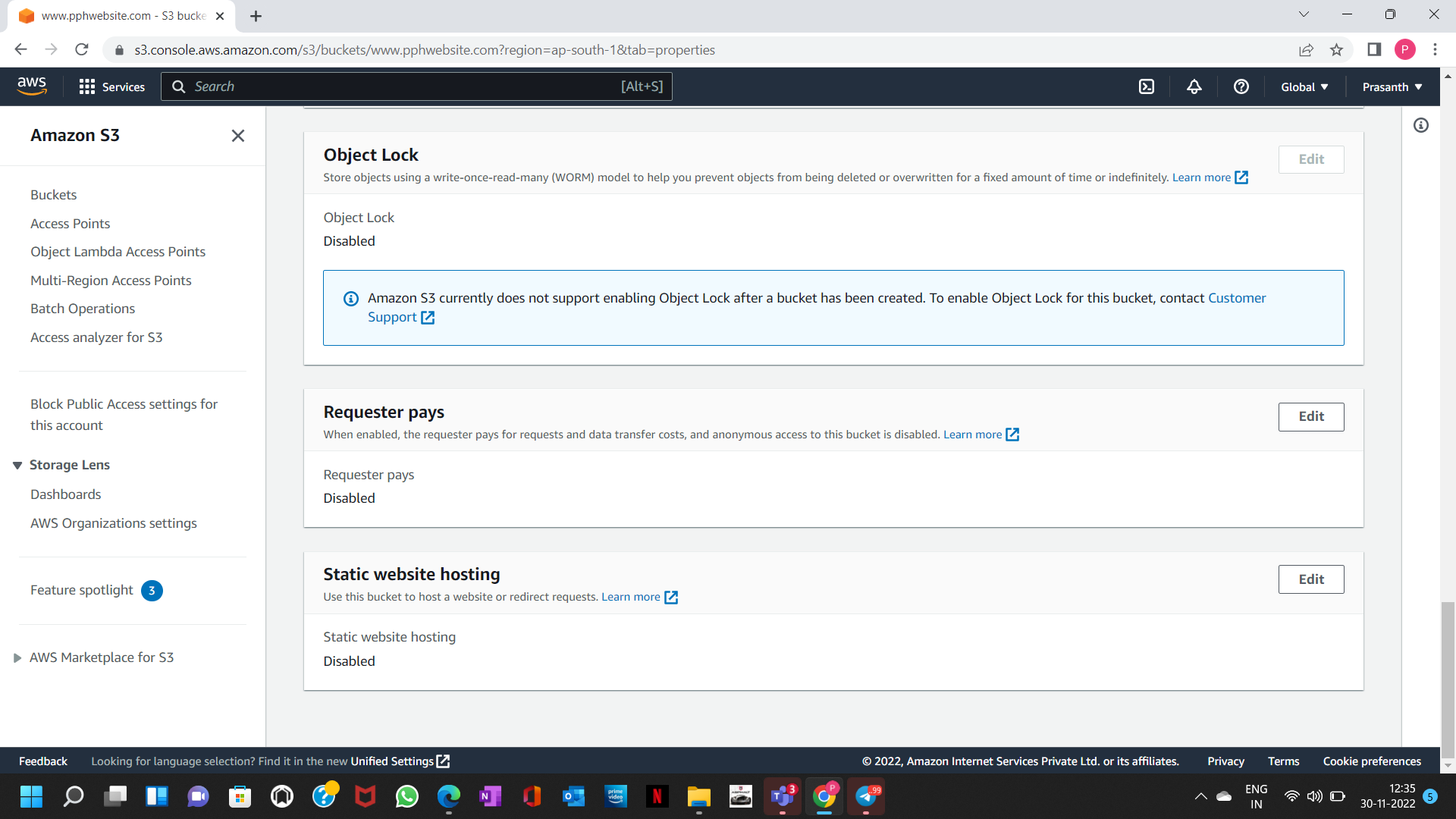Click the page vertical scrollbar thumb
The width and height of the screenshot is (1456, 819).
click(1448, 679)
